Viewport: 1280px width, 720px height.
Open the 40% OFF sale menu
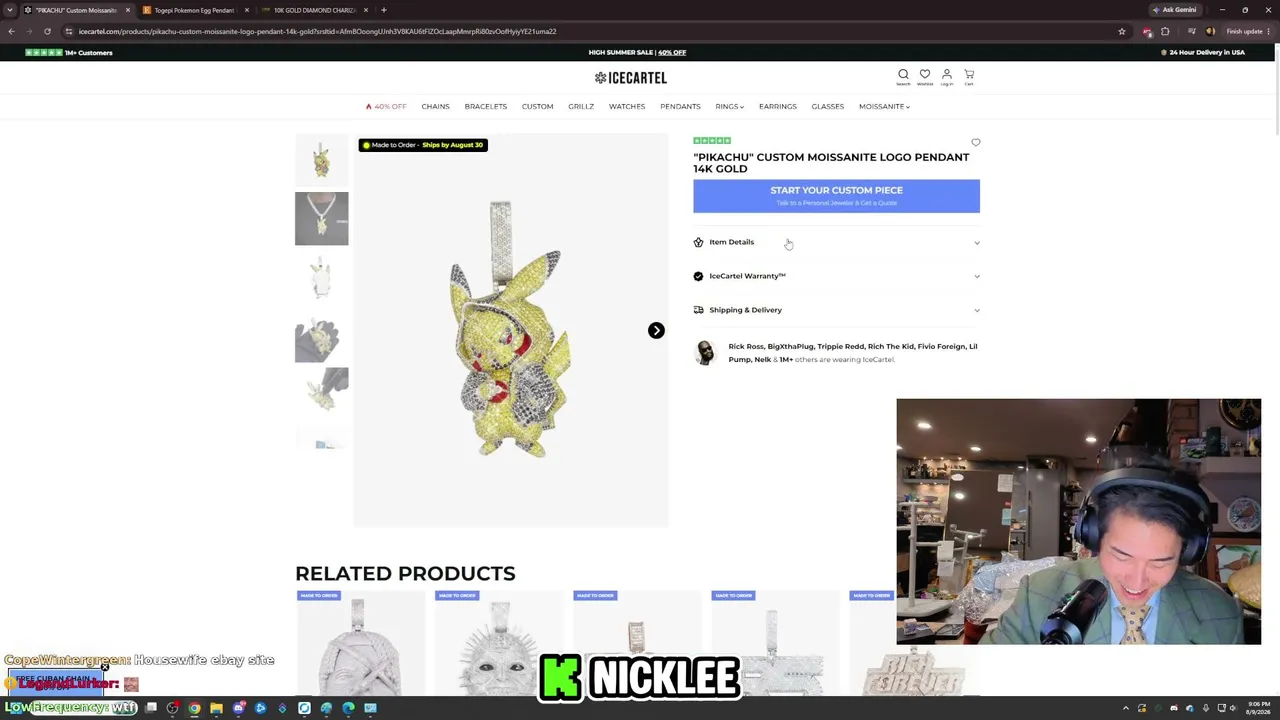click(x=385, y=106)
